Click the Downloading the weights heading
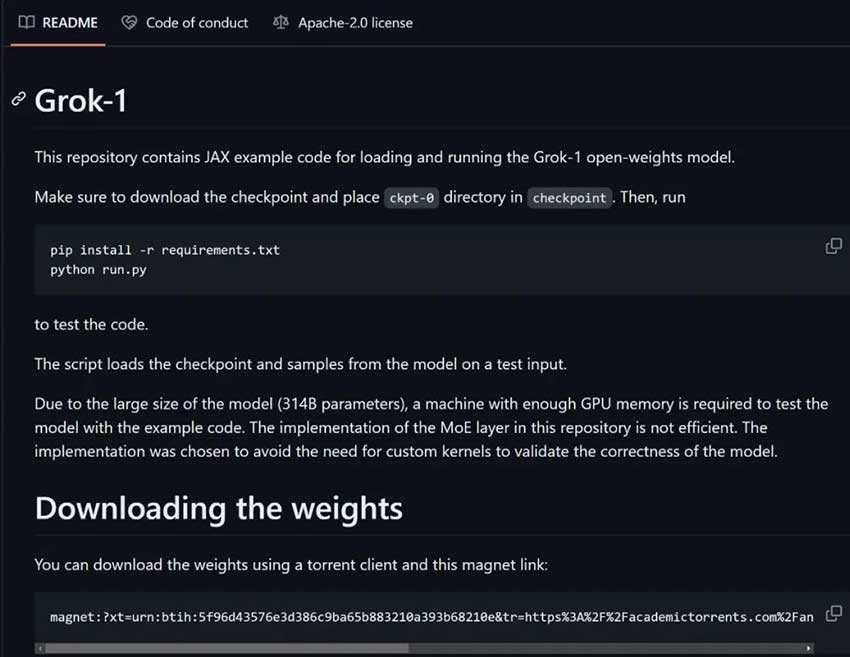The height and width of the screenshot is (657, 850). (x=218, y=508)
